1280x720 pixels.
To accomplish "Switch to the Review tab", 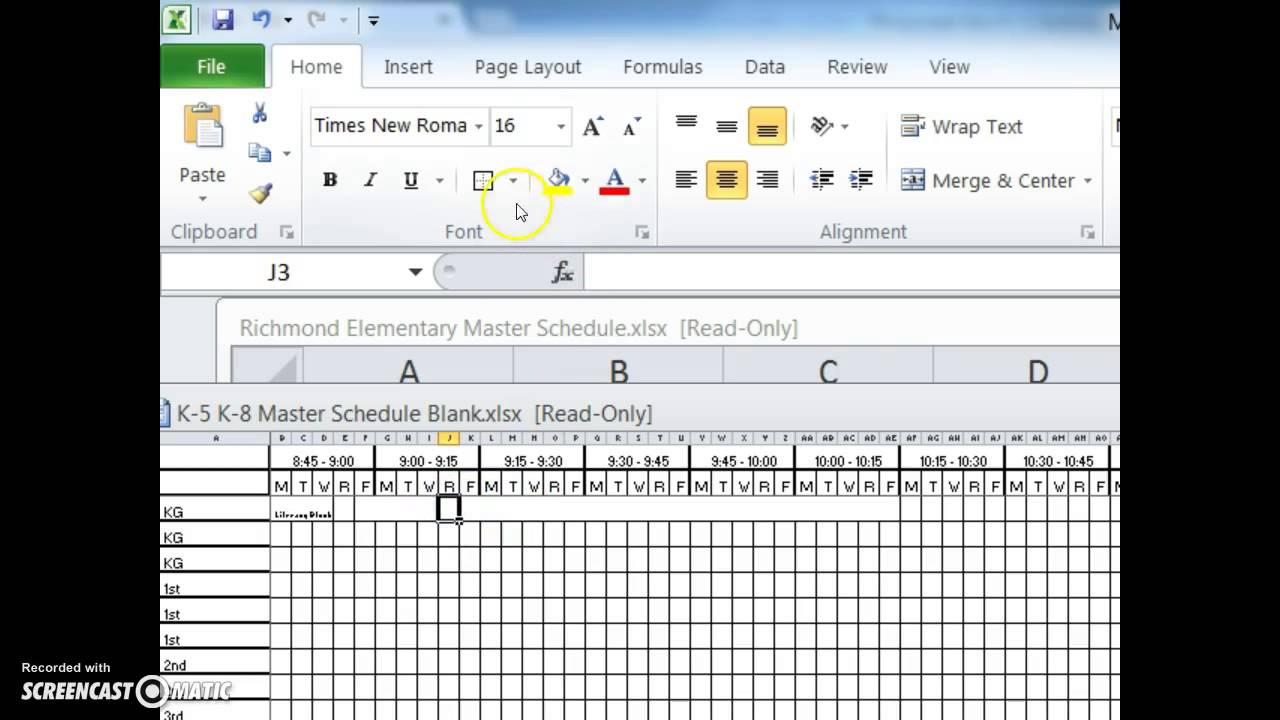I will pos(857,67).
